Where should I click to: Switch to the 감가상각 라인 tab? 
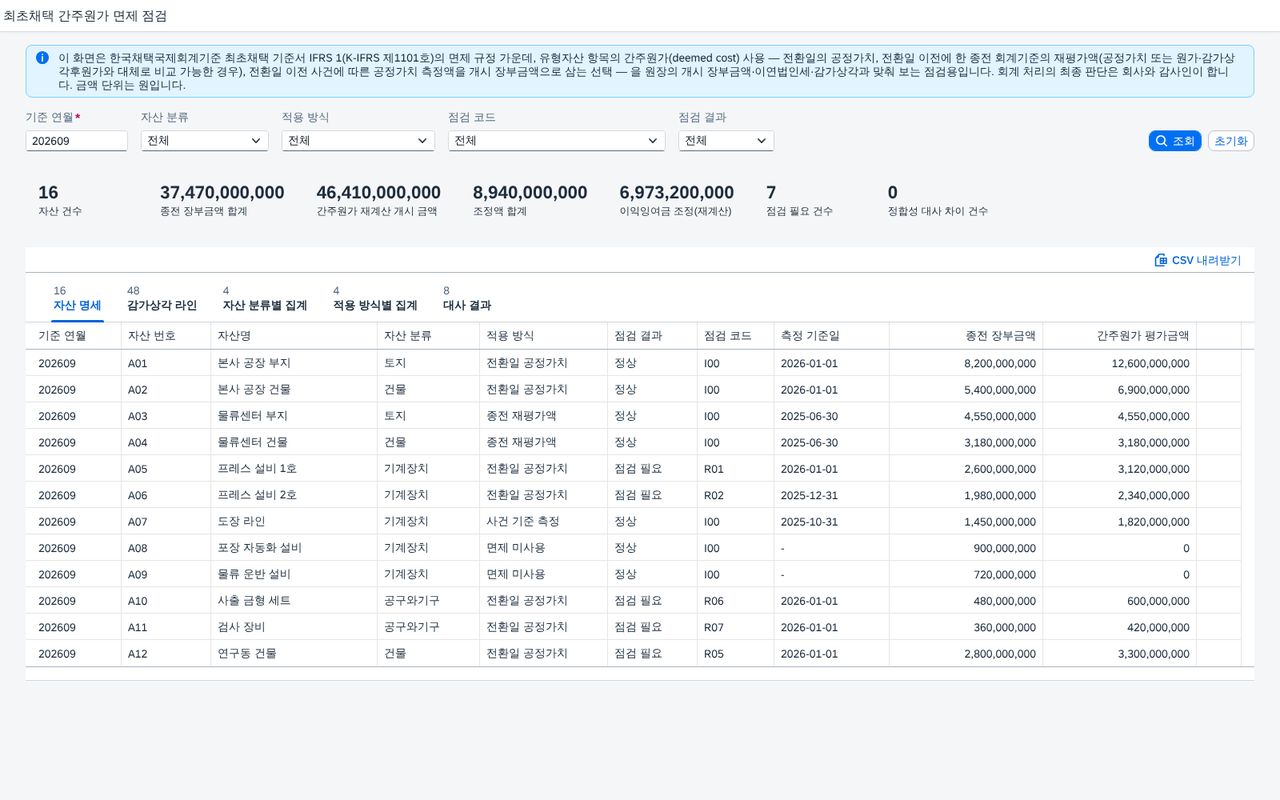[x=162, y=299]
